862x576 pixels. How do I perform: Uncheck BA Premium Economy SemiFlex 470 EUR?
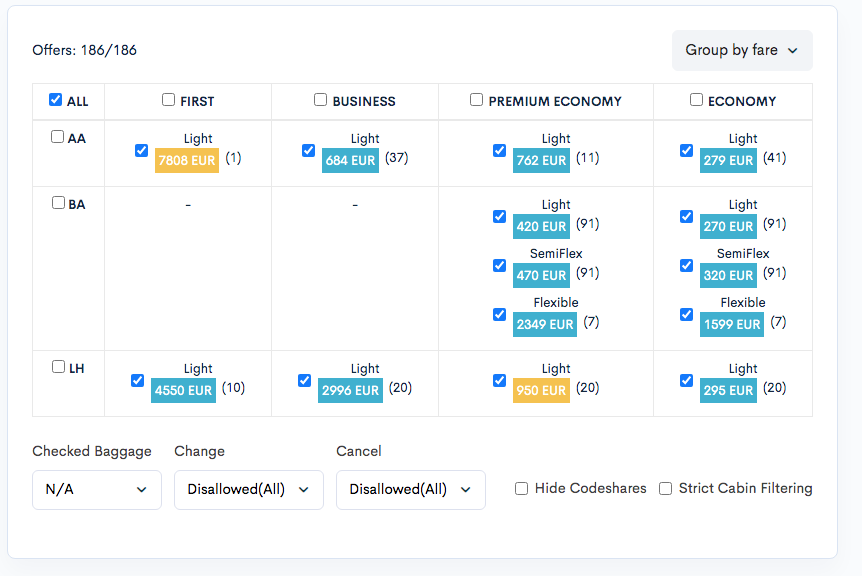pyautogui.click(x=499, y=265)
